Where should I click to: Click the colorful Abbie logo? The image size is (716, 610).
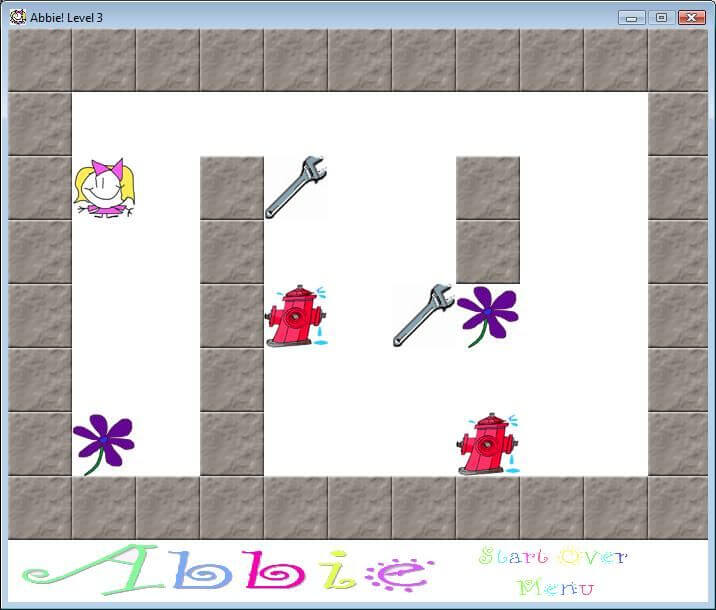click(x=228, y=571)
